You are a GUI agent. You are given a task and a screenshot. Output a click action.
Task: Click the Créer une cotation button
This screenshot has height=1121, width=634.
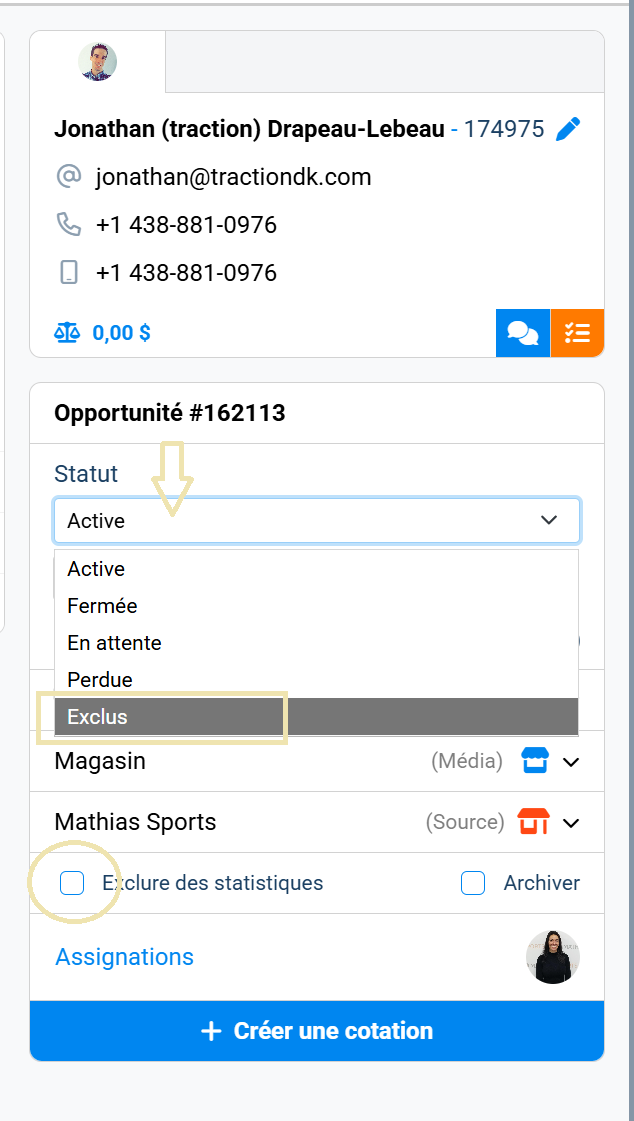pyautogui.click(x=316, y=1030)
